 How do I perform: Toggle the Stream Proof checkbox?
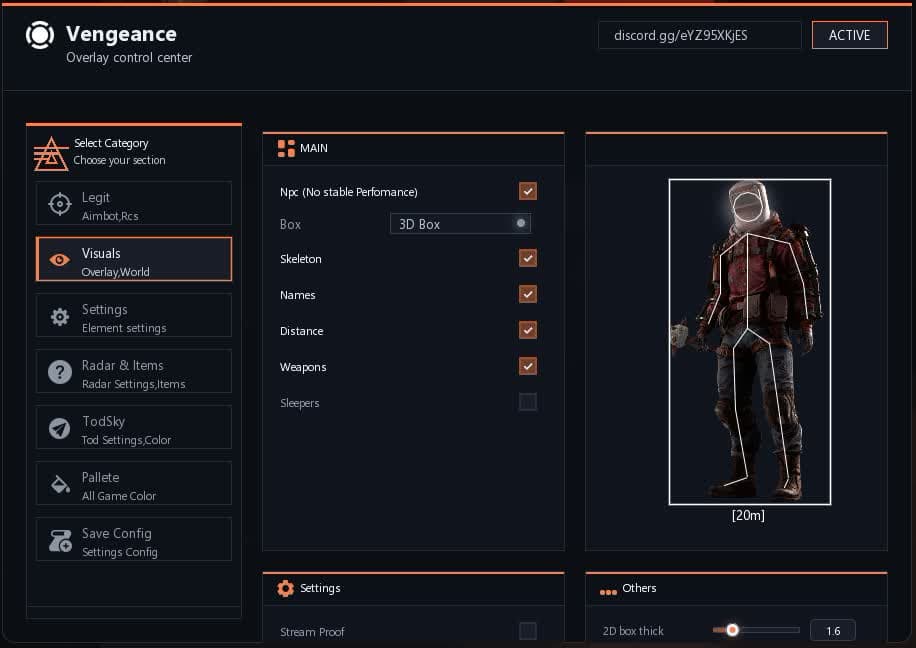(528, 631)
